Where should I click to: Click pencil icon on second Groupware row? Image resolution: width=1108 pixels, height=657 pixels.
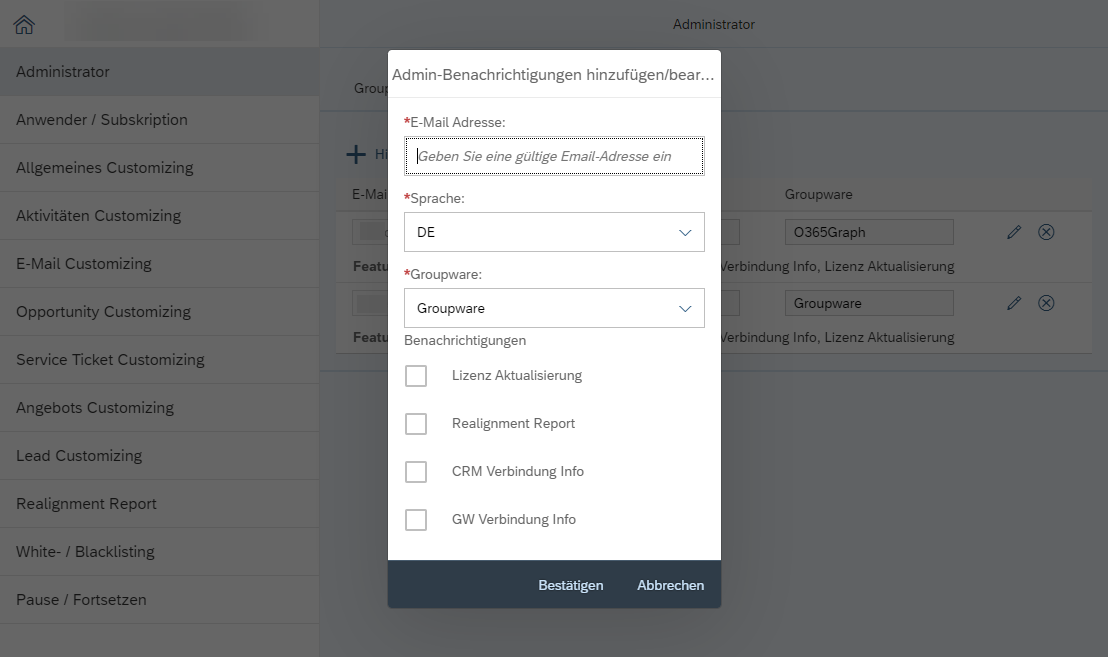[x=1014, y=303]
